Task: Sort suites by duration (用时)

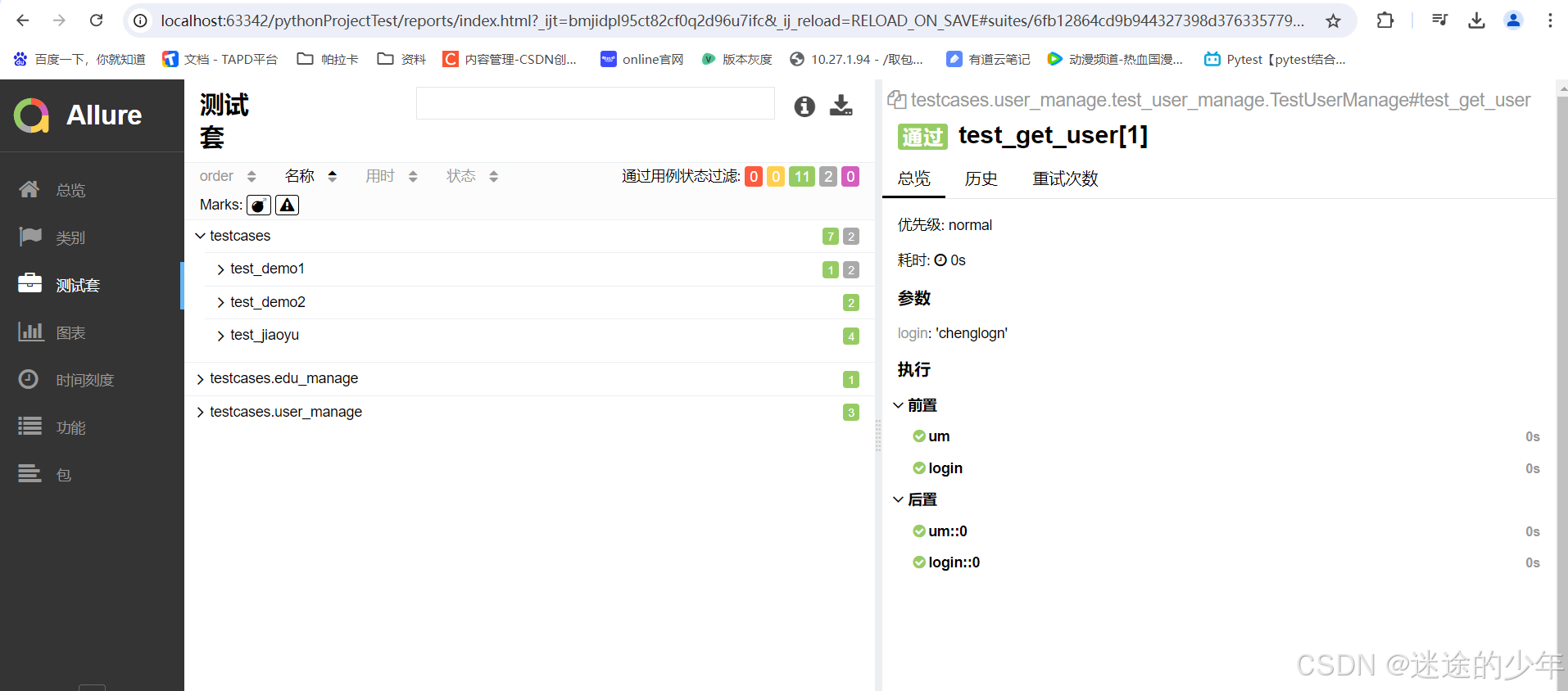Action: [x=392, y=176]
